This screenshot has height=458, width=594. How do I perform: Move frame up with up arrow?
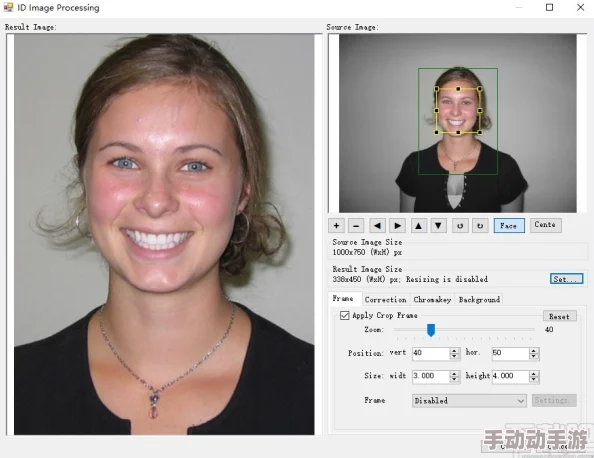pos(419,226)
